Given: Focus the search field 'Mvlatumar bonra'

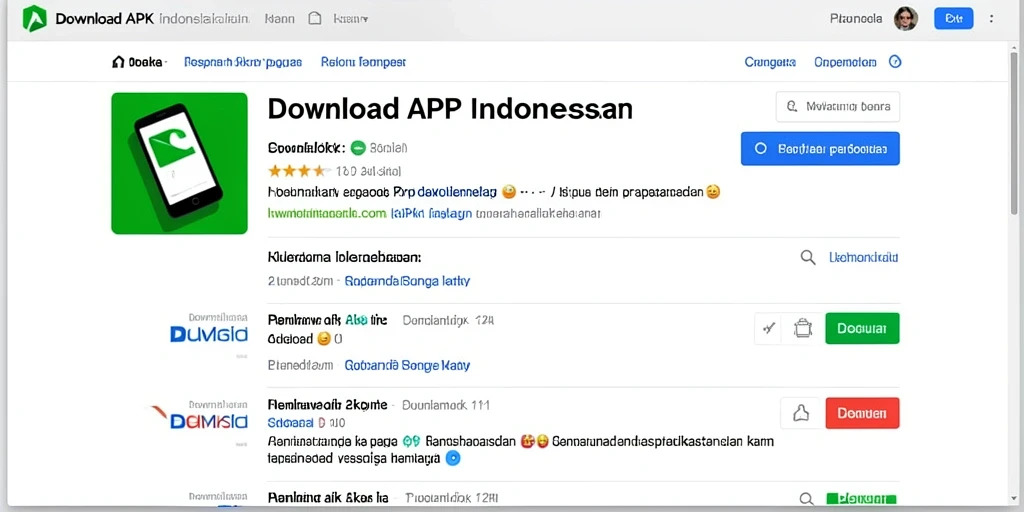Looking at the screenshot, I should [x=838, y=106].
